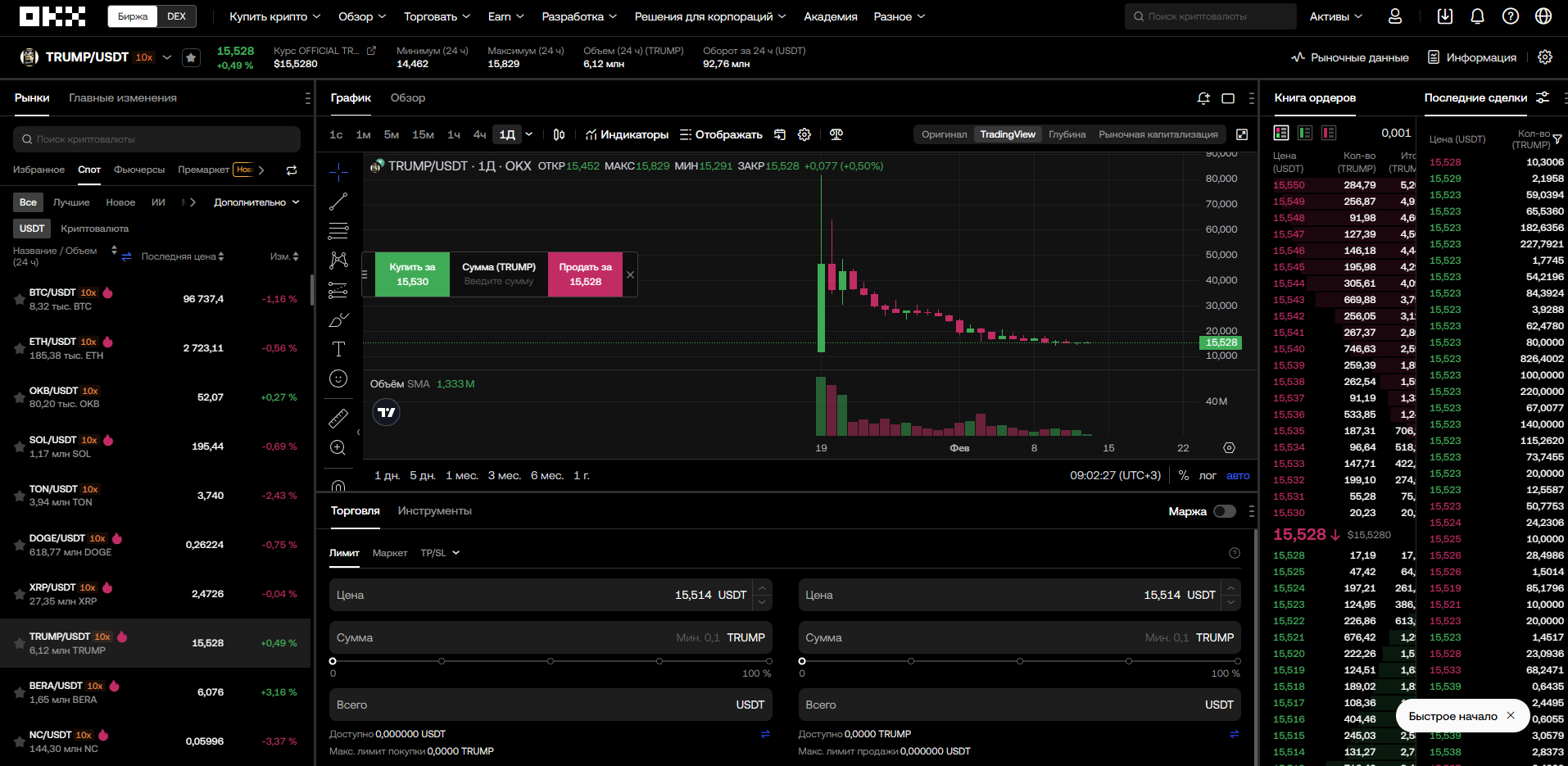Open the download app icon
Viewport: 1568px width, 766px height.
click(x=1445, y=16)
